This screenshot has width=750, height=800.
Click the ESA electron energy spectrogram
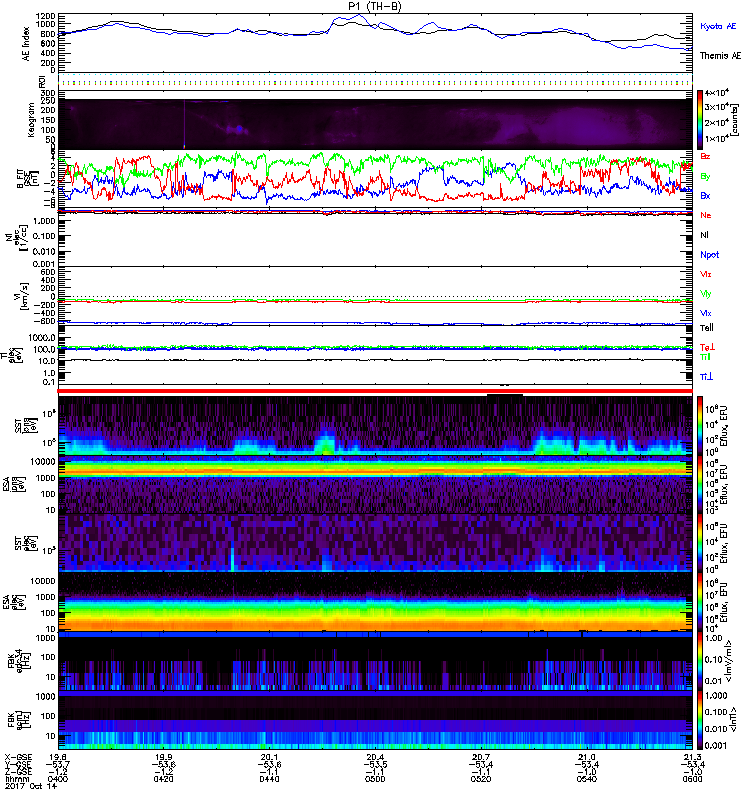tap(375, 602)
